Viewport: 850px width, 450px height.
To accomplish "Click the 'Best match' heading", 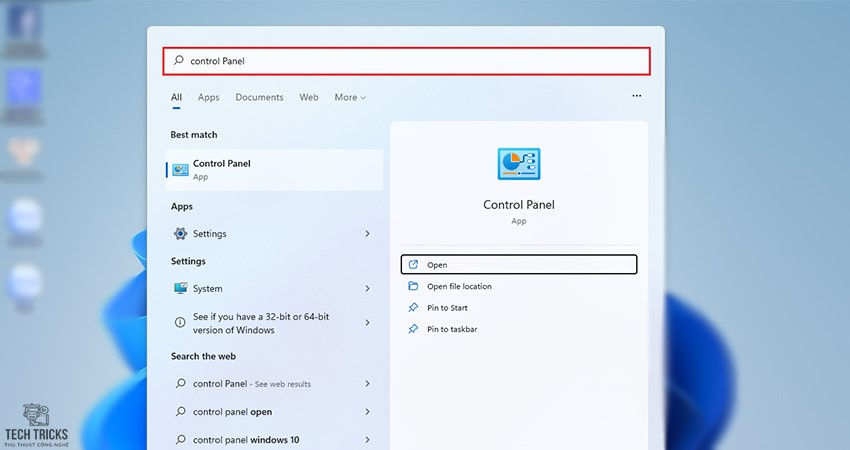I will pos(194,134).
